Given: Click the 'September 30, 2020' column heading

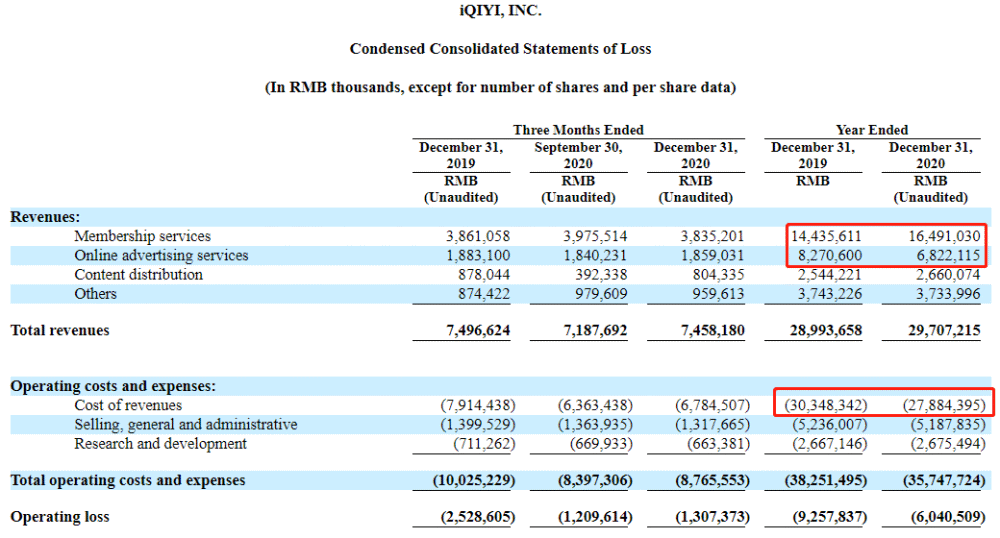Looking at the screenshot, I should pyautogui.click(x=578, y=156).
